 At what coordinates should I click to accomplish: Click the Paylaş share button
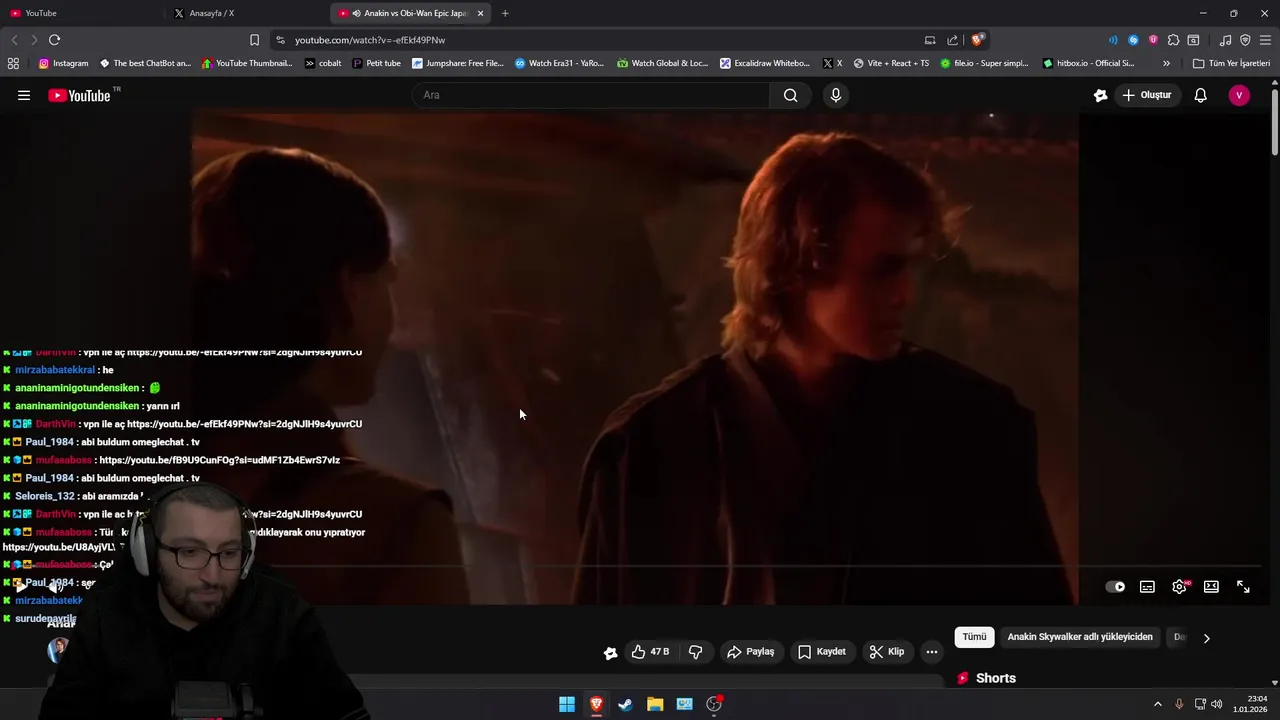(751, 652)
